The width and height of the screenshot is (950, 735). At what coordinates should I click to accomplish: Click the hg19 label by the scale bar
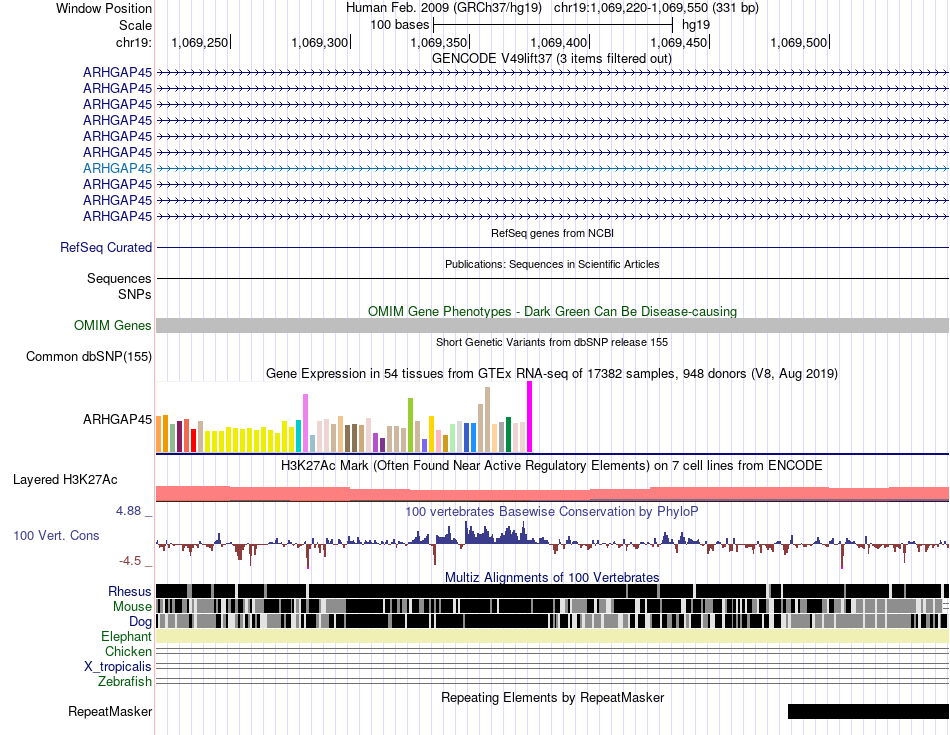pos(696,25)
